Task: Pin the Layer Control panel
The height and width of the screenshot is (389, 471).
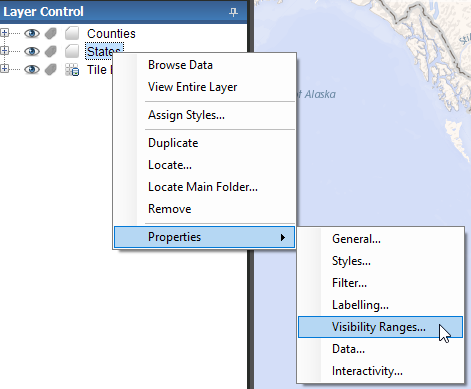Action: [233, 12]
